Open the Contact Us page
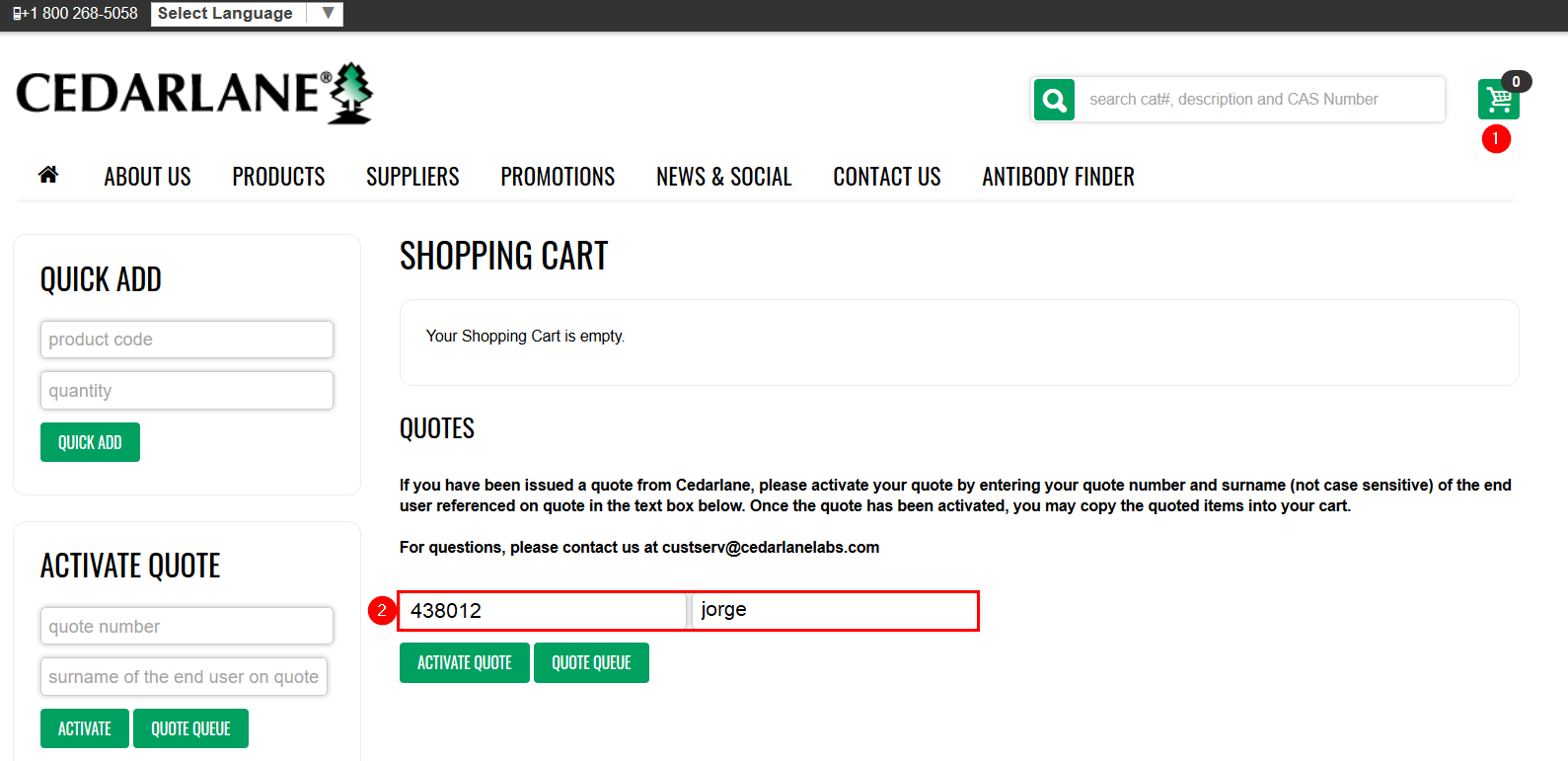Image resolution: width=1568 pixels, height=761 pixels. [886, 177]
